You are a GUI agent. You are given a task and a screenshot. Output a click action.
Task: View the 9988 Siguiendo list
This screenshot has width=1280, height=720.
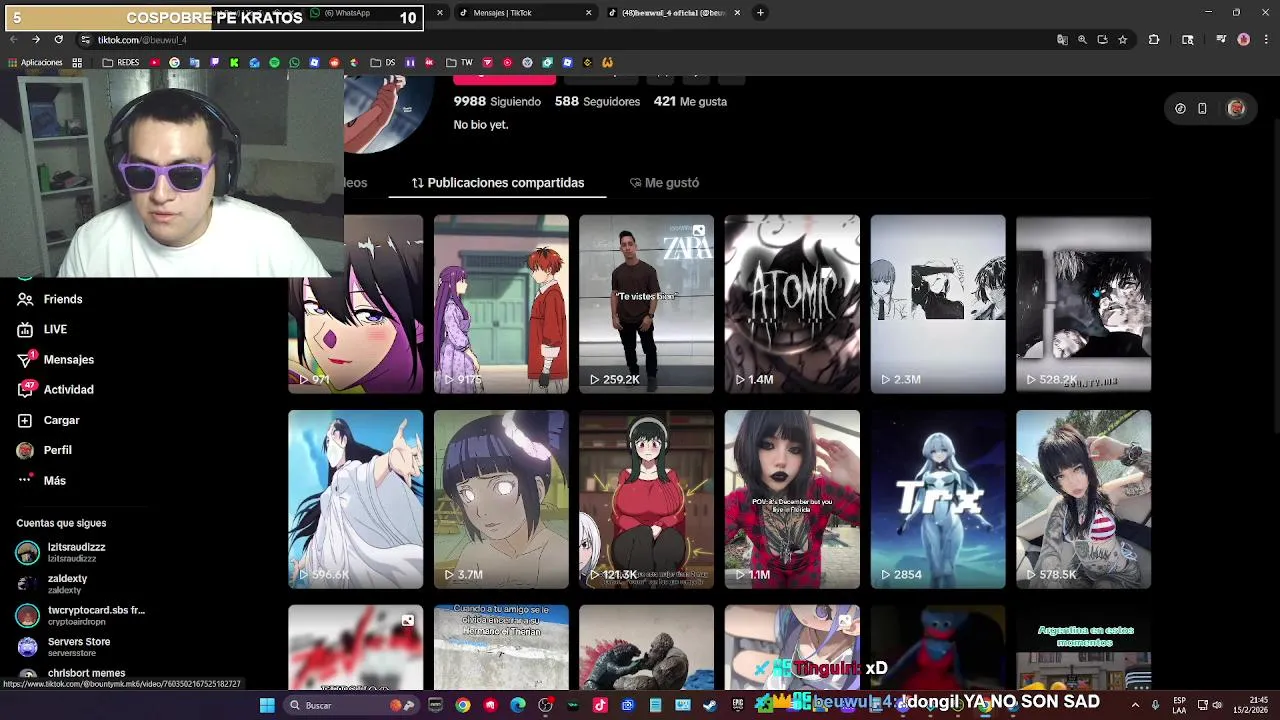click(497, 101)
